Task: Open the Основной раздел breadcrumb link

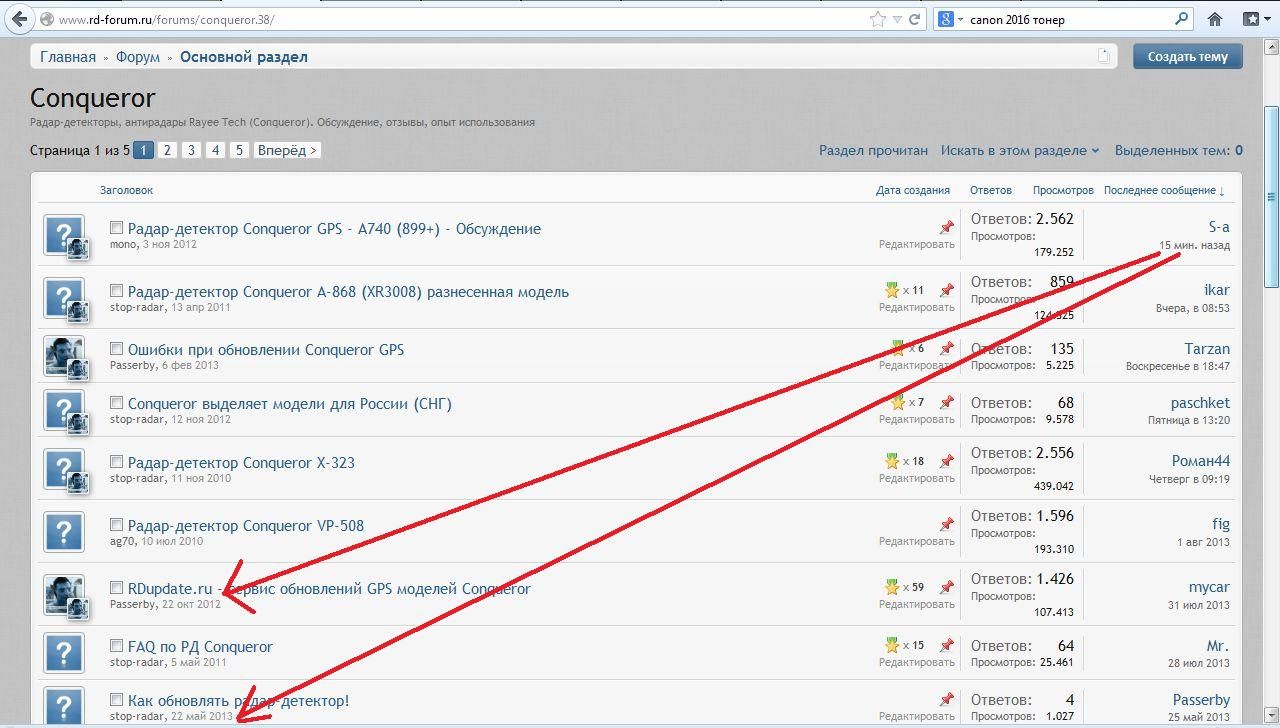Action: [x=244, y=57]
